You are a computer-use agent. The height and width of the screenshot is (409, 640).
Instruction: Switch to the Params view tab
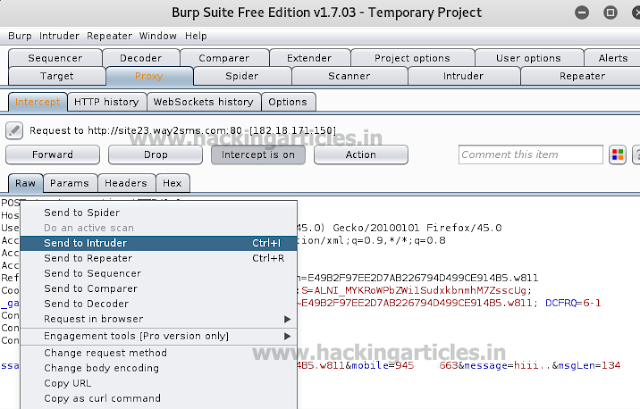pyautogui.click(x=69, y=183)
